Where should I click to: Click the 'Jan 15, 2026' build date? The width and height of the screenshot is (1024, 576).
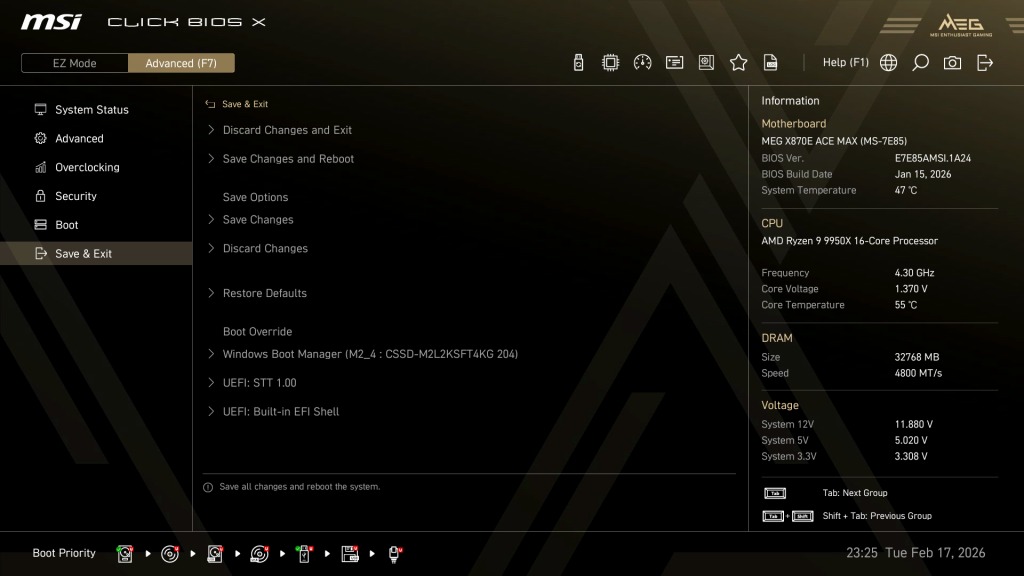pyautogui.click(x=923, y=174)
